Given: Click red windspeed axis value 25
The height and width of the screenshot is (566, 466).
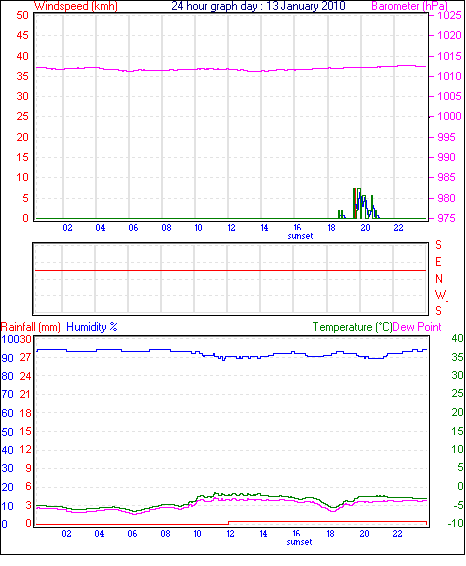Looking at the screenshot, I should (22, 117).
